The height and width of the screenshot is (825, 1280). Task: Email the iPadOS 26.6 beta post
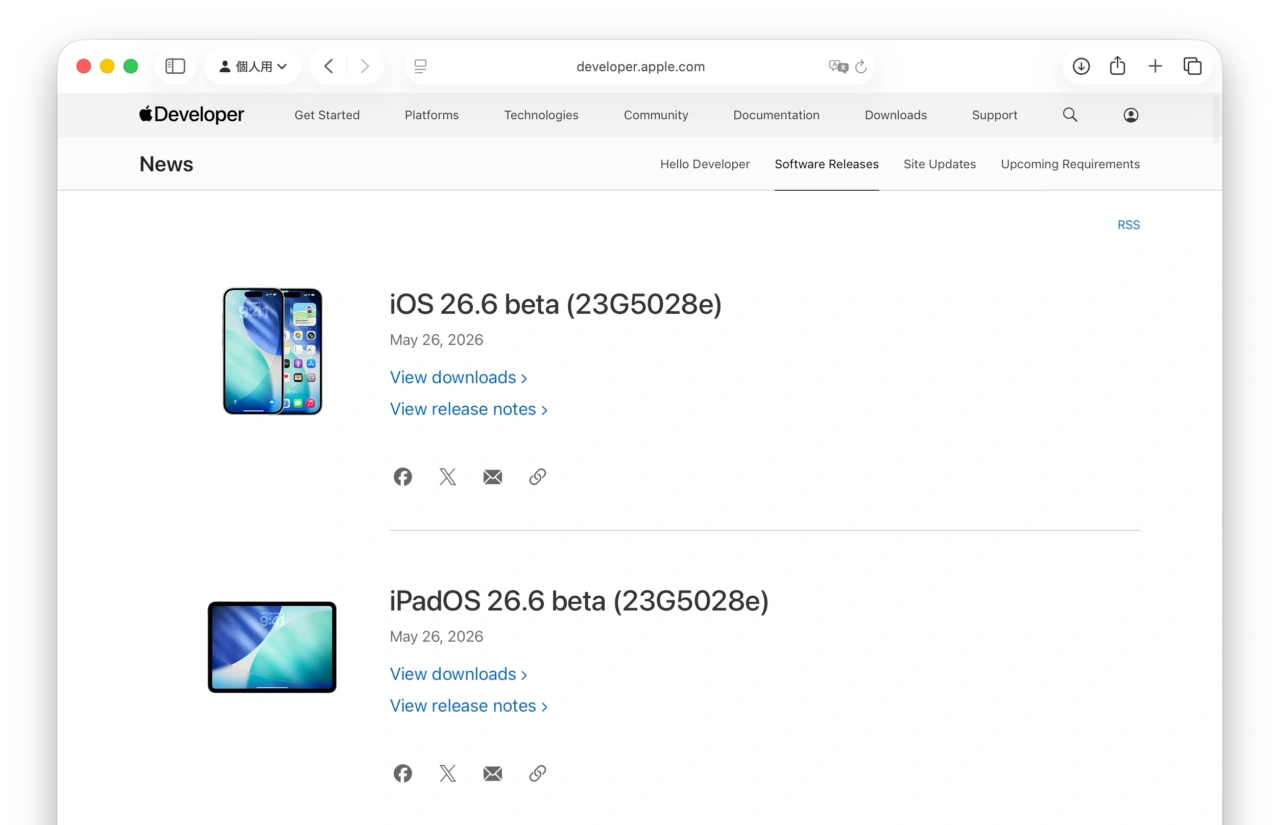point(493,773)
